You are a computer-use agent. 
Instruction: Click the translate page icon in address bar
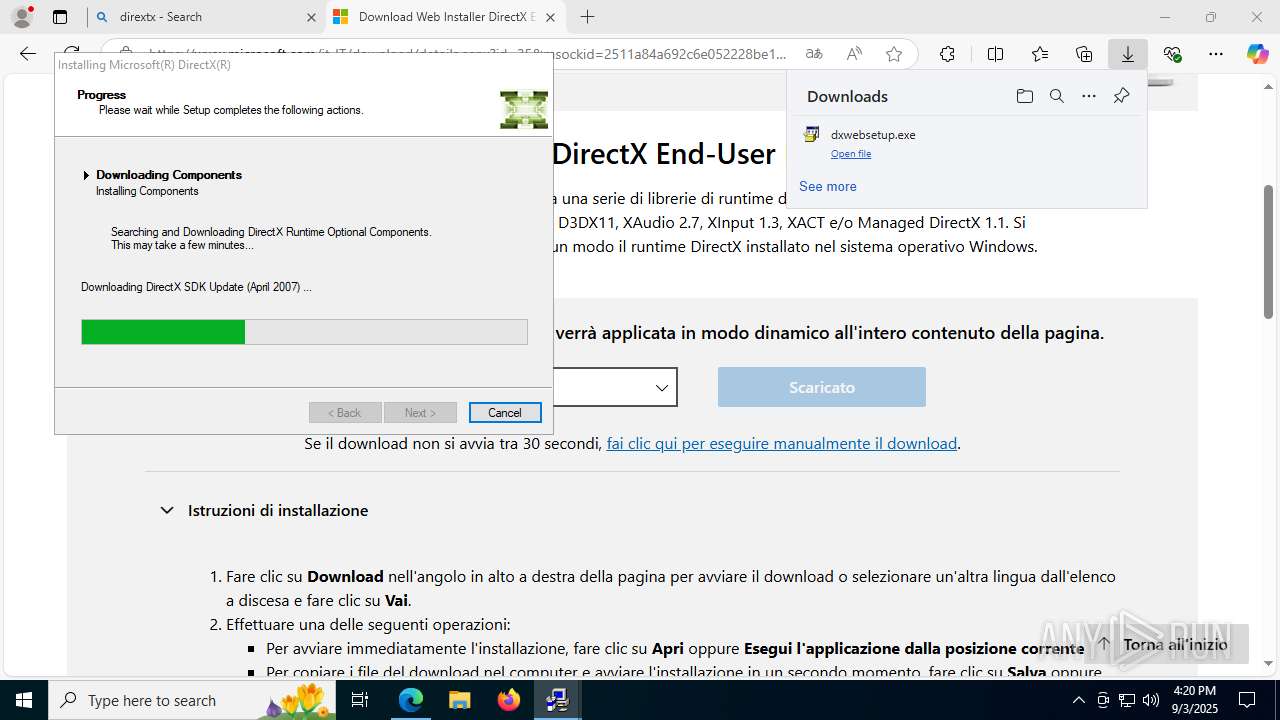click(814, 54)
